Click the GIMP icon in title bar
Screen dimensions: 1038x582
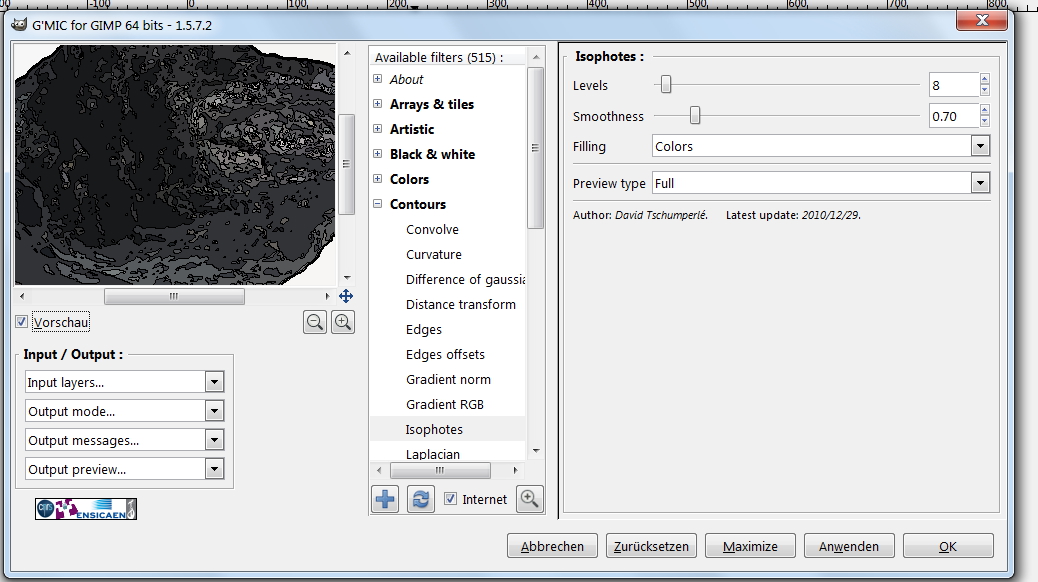tap(19, 24)
